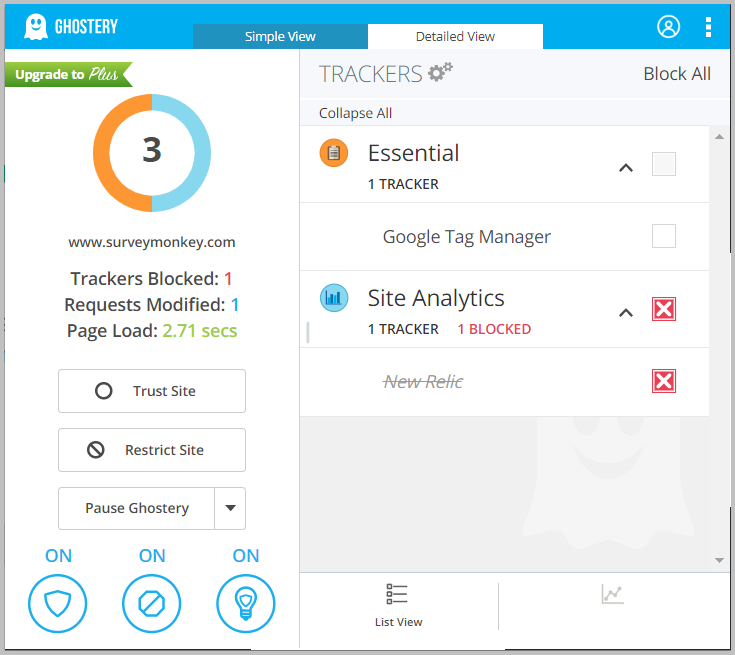Click Collapse All trackers link

[355, 113]
